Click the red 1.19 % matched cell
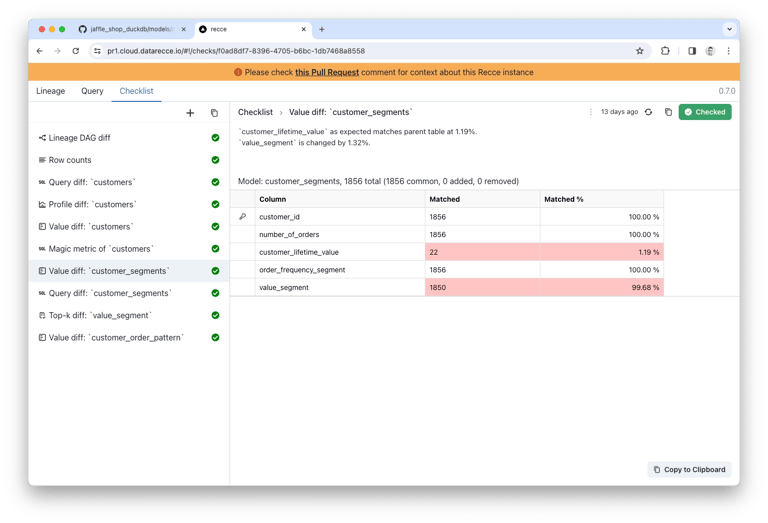The image size is (768, 523). [x=602, y=252]
